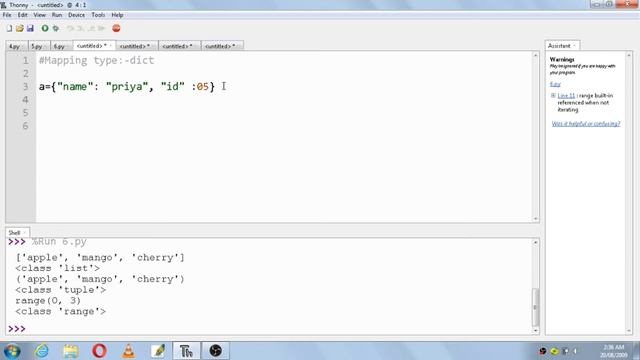Screen dimensions: 640x360
Task: Click shell output <class 'range'>
Action: [x=60, y=312]
